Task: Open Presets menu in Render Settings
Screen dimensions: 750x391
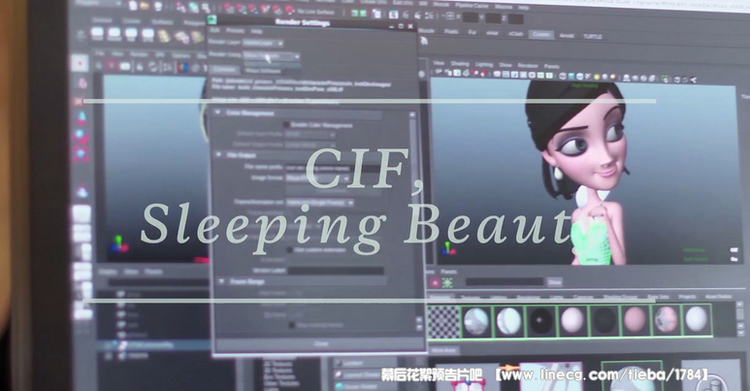Action: click(235, 31)
